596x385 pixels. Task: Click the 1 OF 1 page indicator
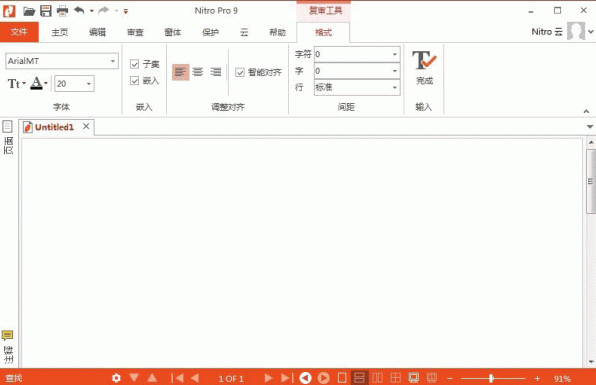[231, 379]
